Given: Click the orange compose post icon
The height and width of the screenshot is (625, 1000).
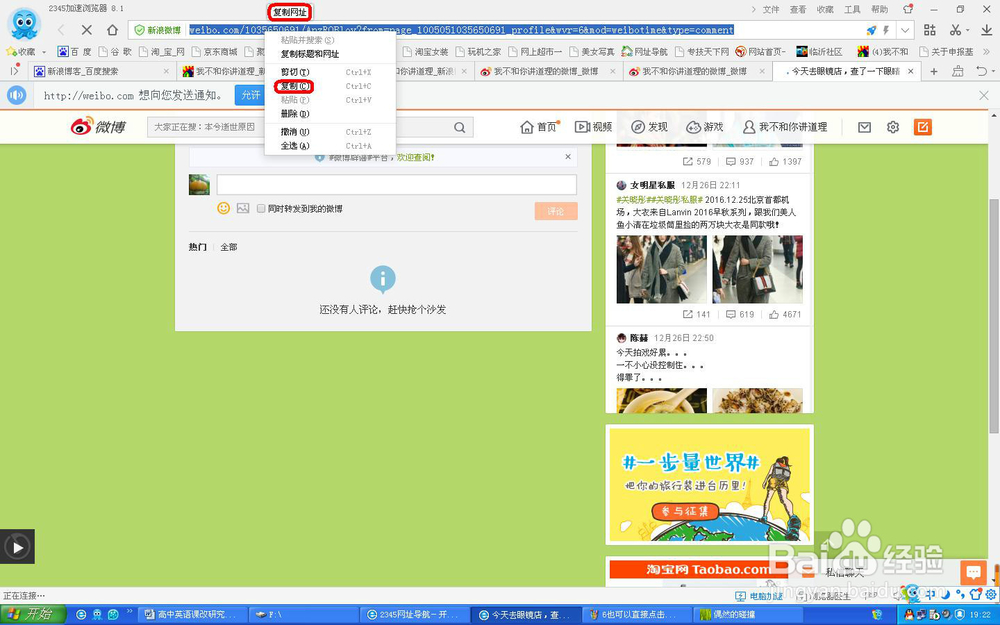Looking at the screenshot, I should pyautogui.click(x=923, y=127).
